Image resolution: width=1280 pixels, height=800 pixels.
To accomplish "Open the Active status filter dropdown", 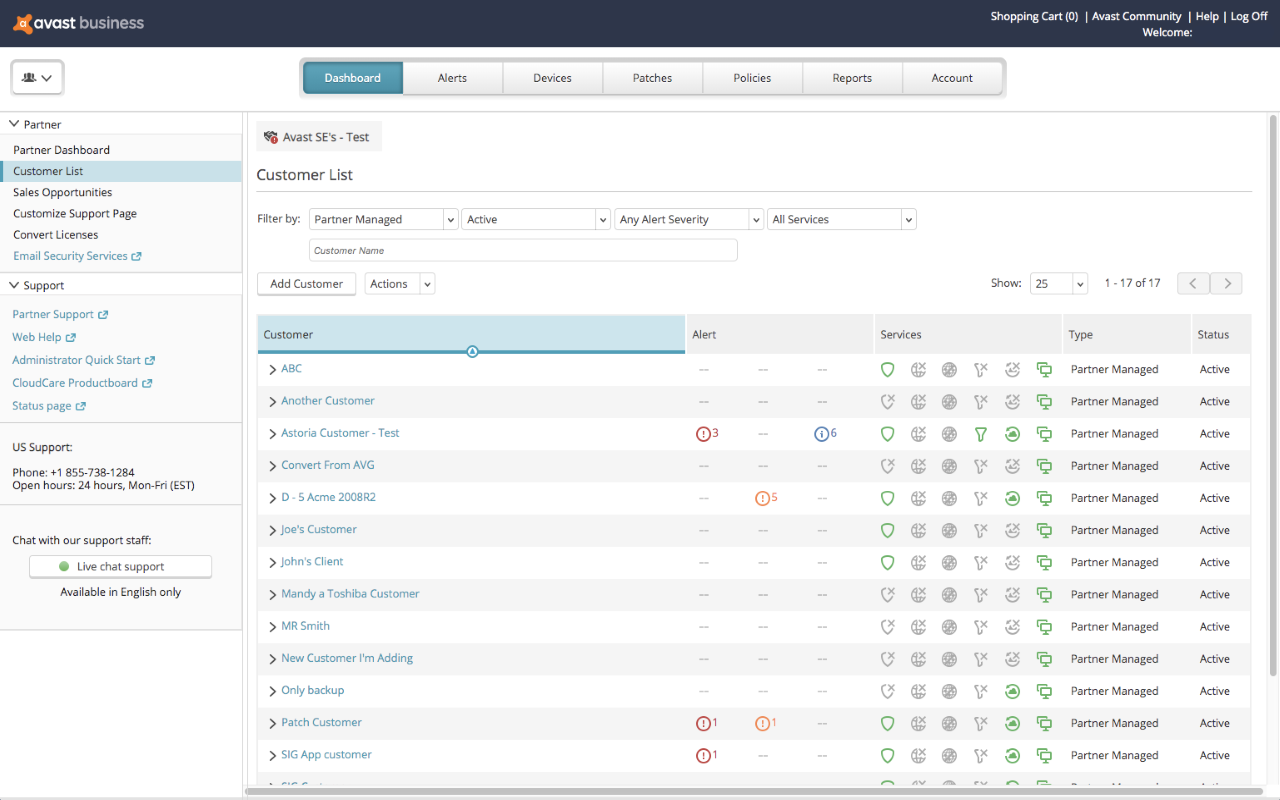I will tap(536, 219).
